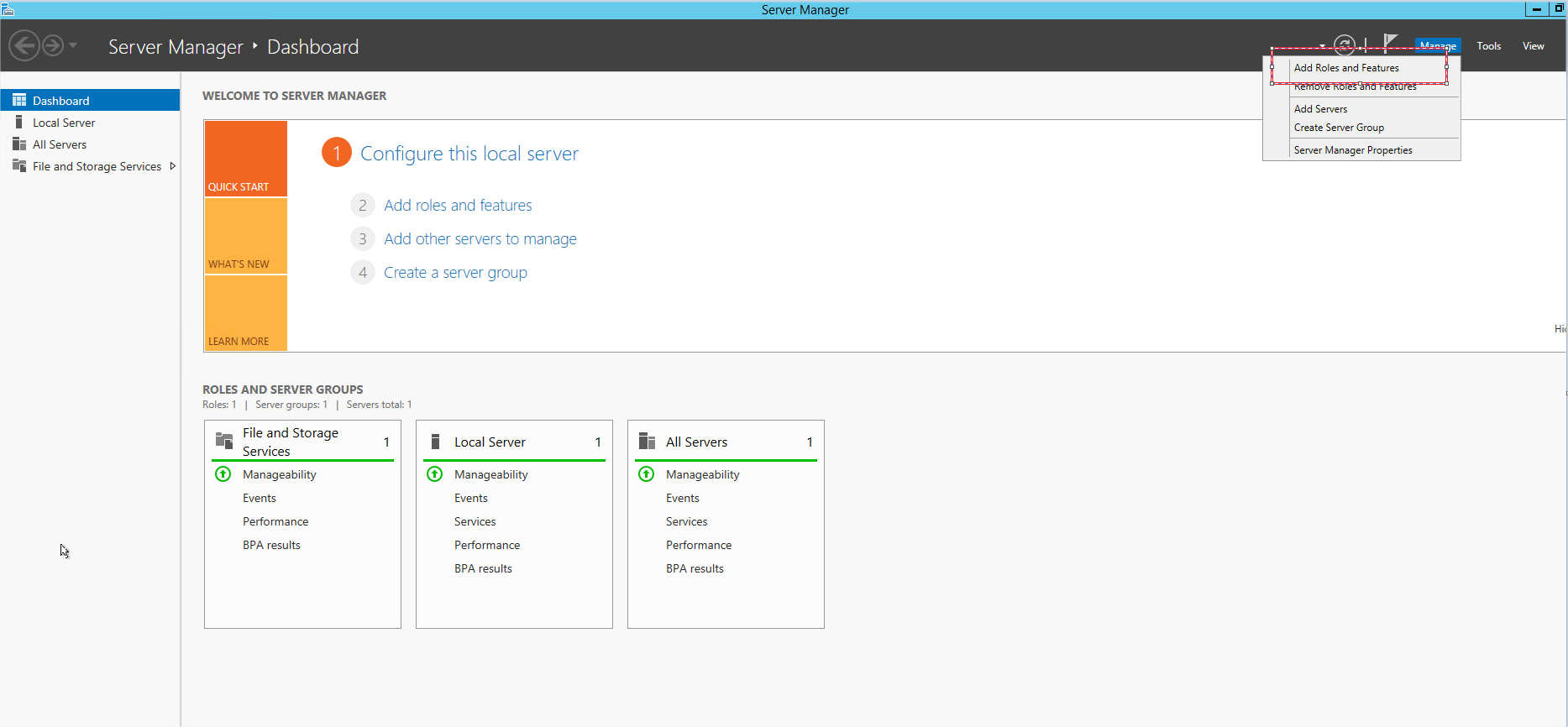The image size is (1568, 727).
Task: Click the Forward navigation arrow
Action: (53, 45)
